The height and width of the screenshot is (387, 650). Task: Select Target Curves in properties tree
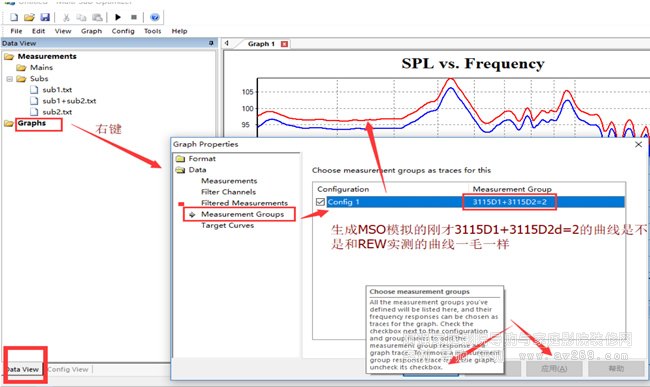228,225
